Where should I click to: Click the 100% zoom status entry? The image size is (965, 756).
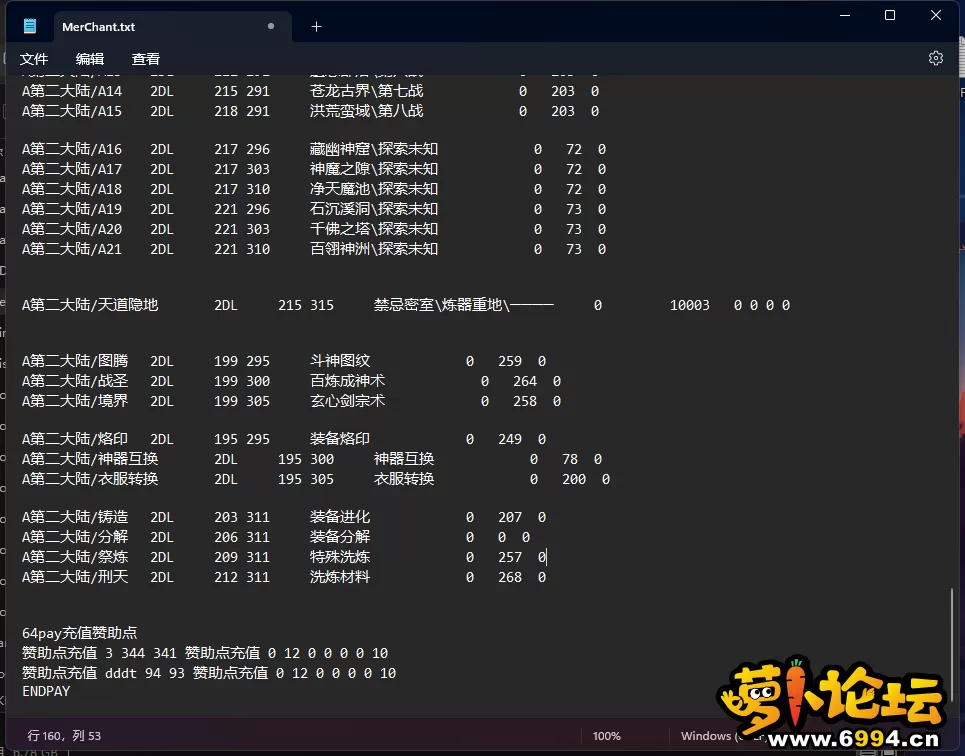(x=606, y=736)
